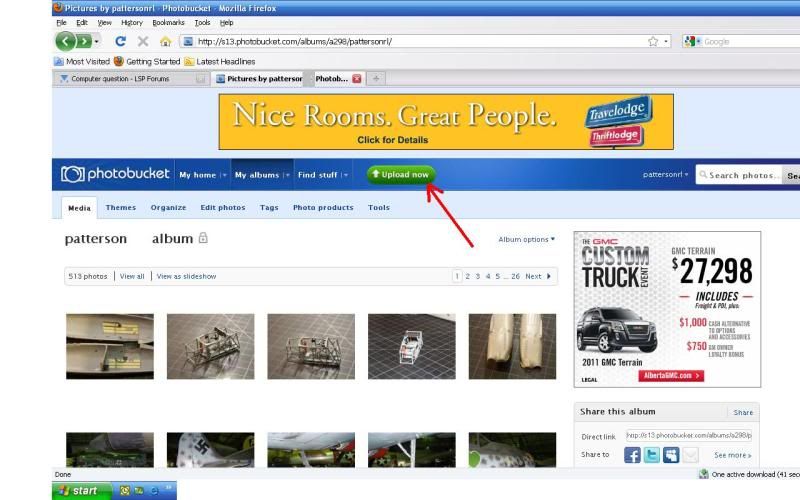Open the thumbnail of beige cylindrical parts
Viewport: 800px width, 500px height.
coord(512,346)
